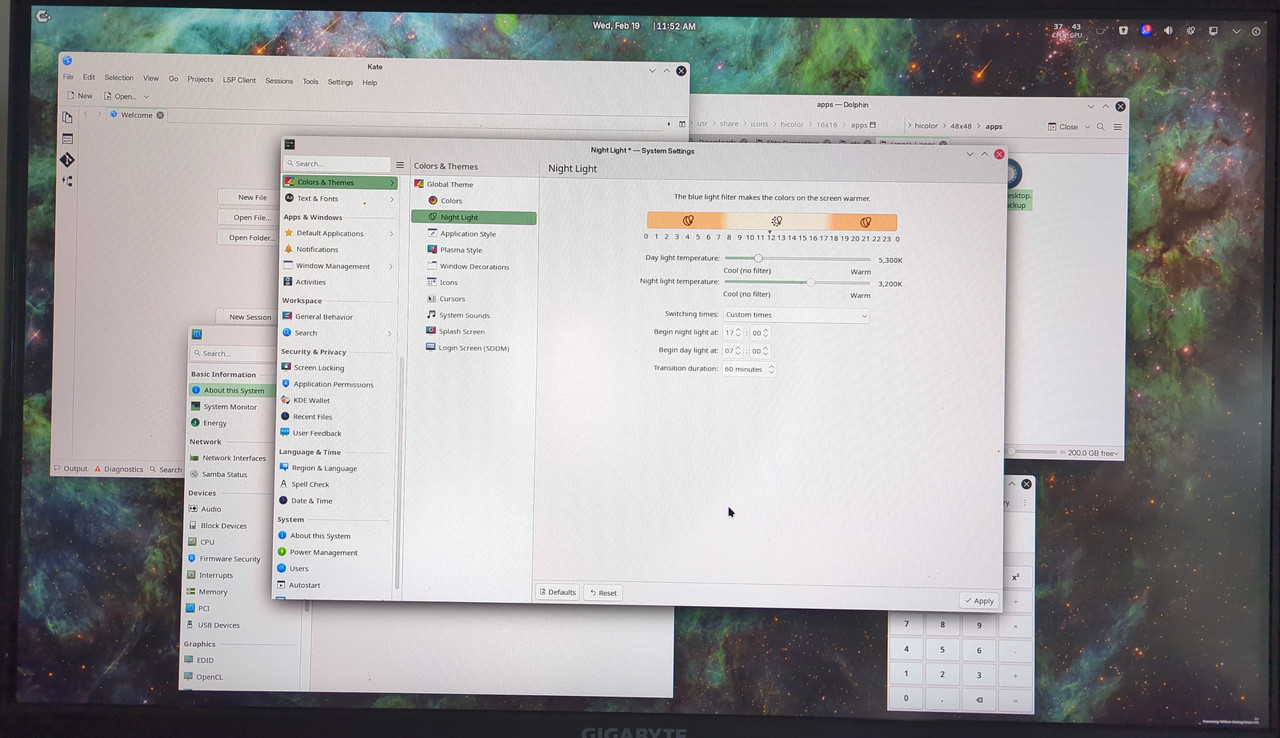Open the Documents sidebar icon in Kate
The width and height of the screenshot is (1280, 738).
click(67, 117)
